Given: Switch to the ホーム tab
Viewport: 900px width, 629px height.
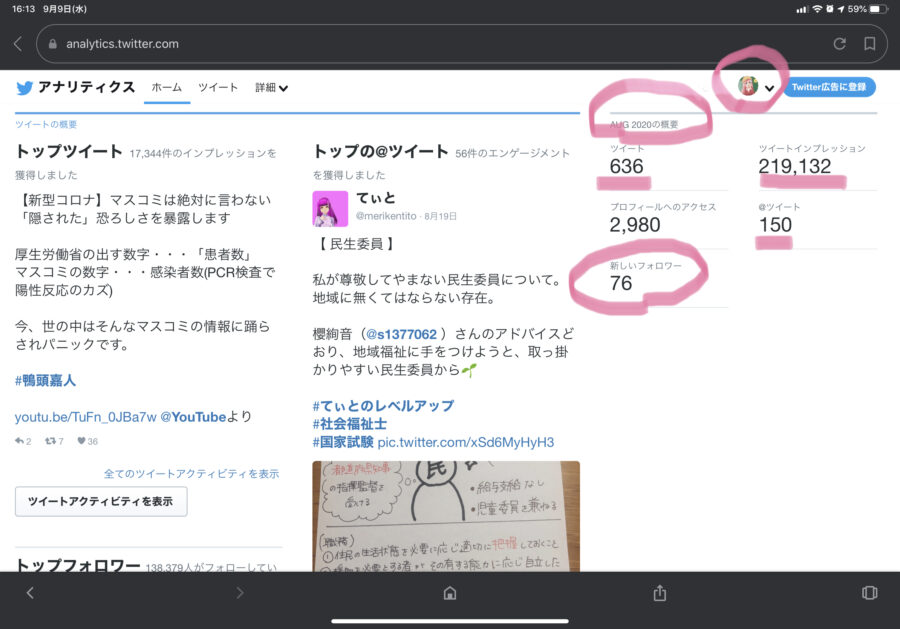Looking at the screenshot, I should (x=167, y=88).
